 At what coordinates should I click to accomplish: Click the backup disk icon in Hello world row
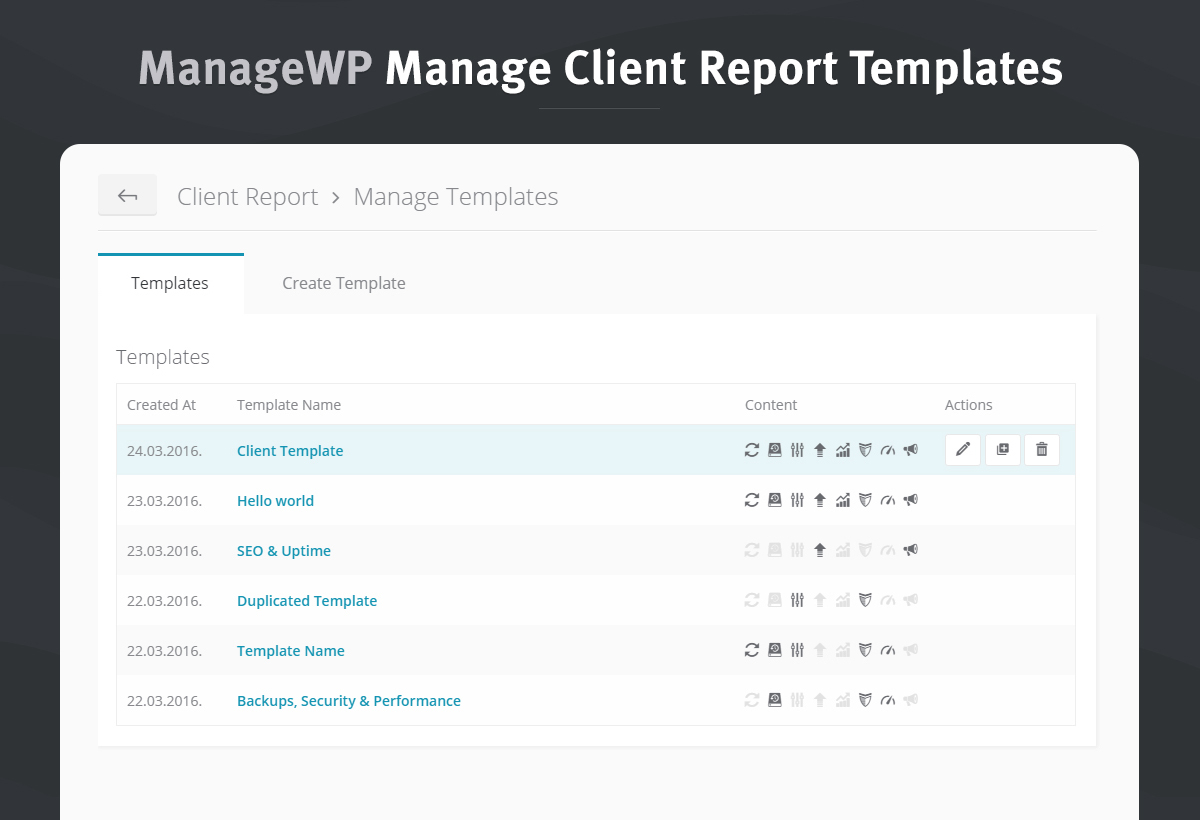[774, 500]
